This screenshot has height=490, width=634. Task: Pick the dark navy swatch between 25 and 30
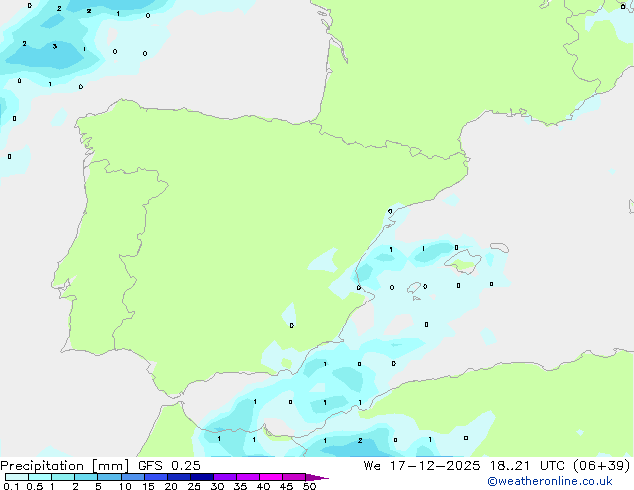pos(202,477)
